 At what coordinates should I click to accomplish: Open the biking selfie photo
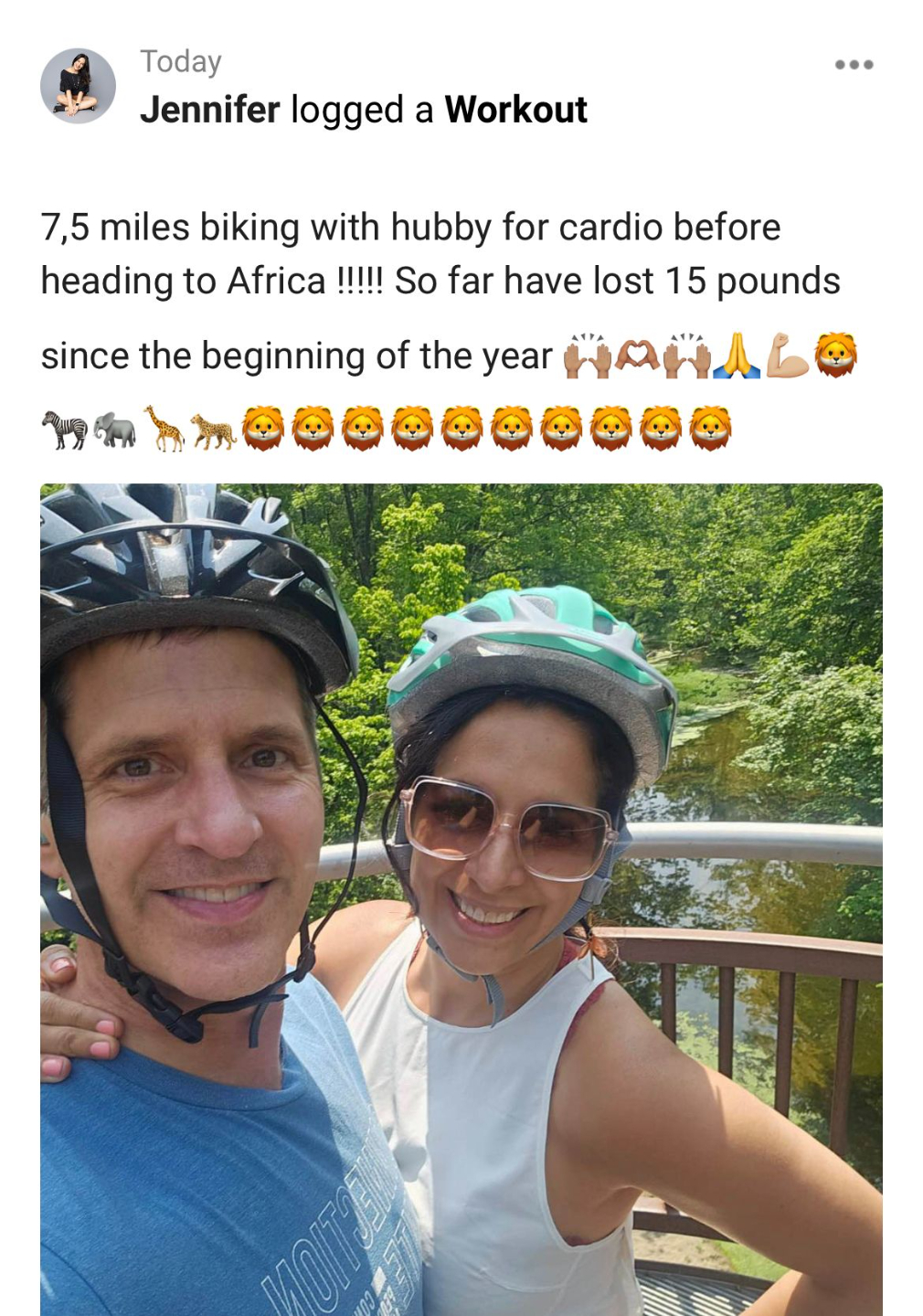tap(461, 899)
